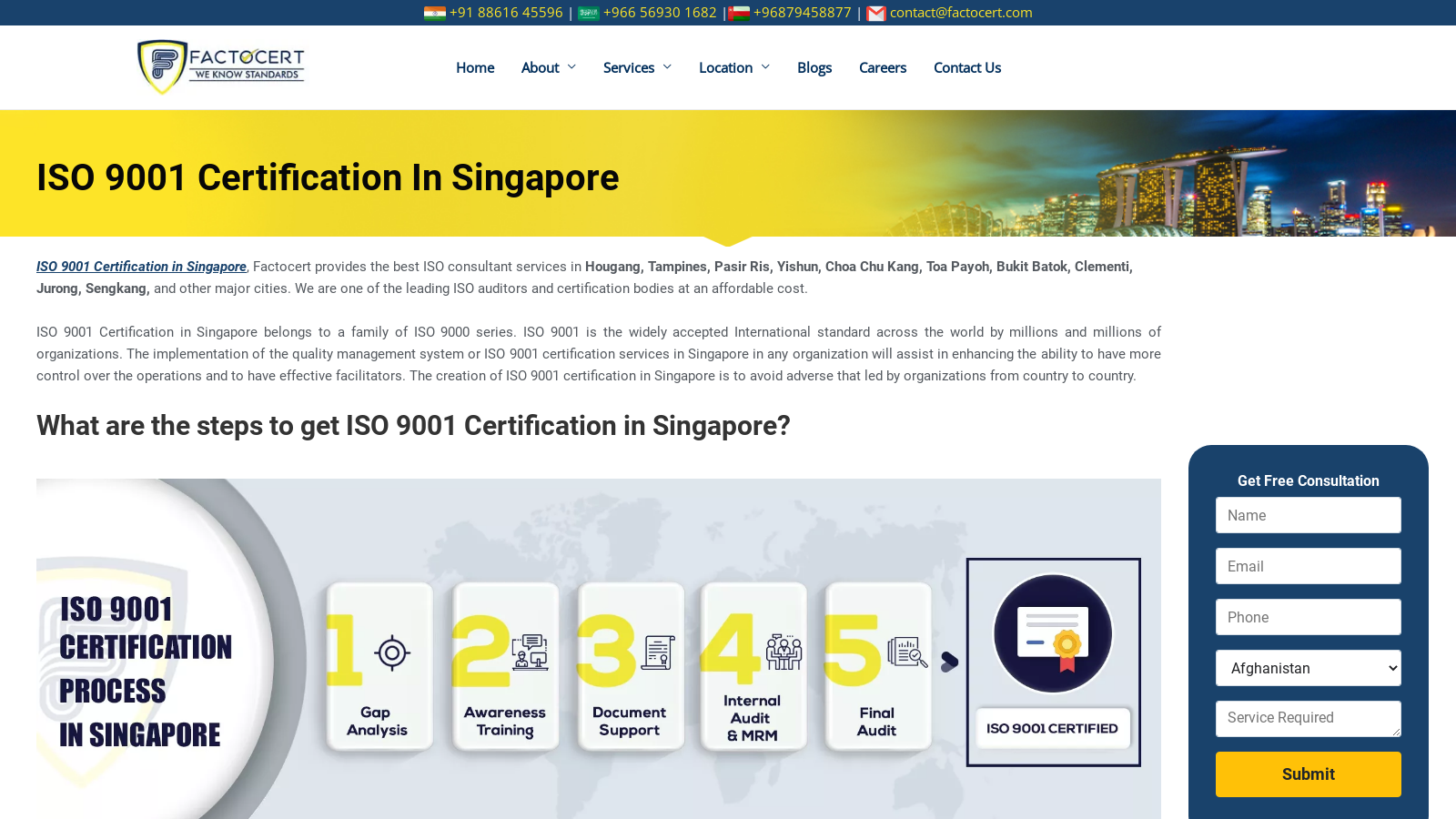This screenshot has height=819, width=1456.
Task: Click the Factocert logo
Action: click(x=220, y=67)
